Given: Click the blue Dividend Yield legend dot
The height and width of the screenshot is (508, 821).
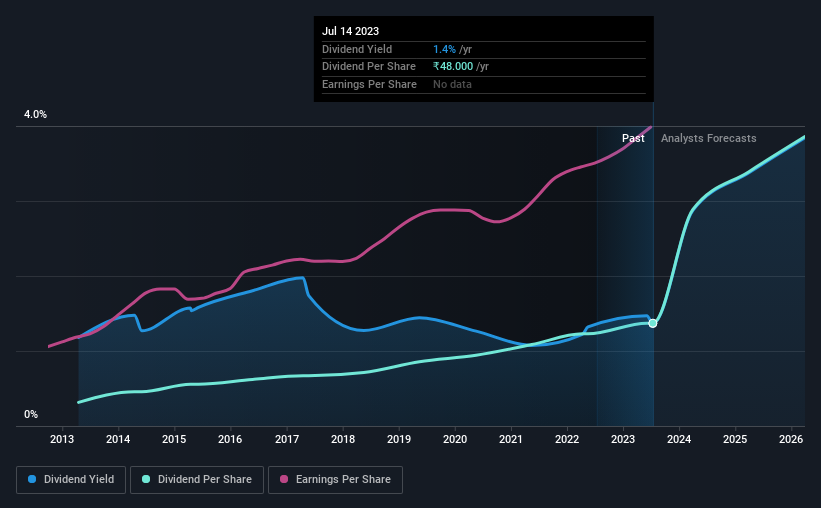Looking at the screenshot, I should [32, 479].
